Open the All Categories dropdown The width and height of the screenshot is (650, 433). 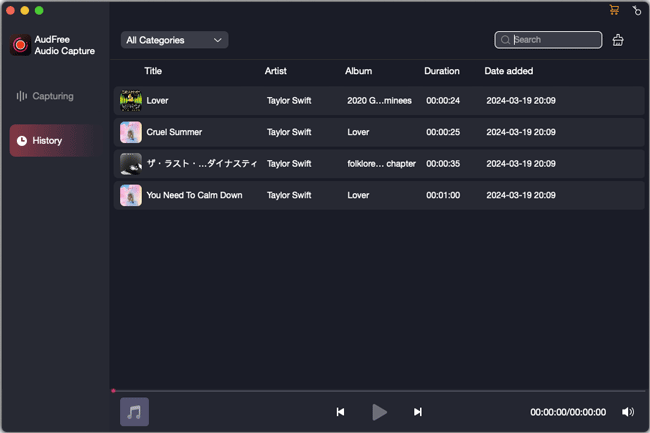coord(175,40)
